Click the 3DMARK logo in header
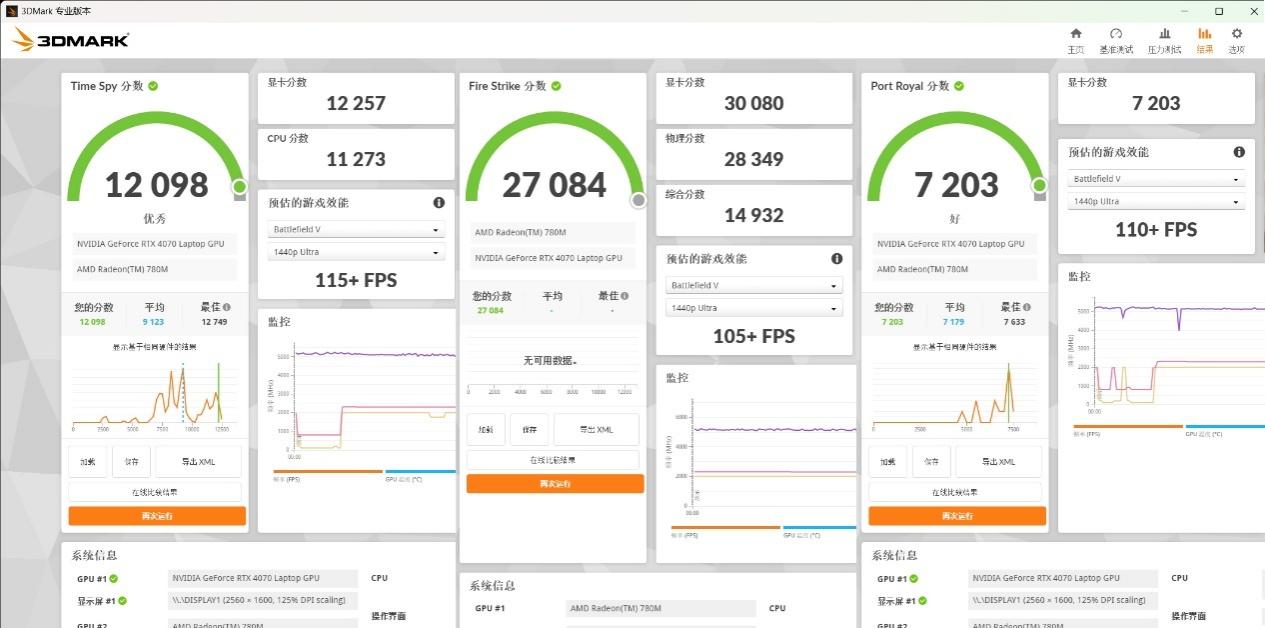The image size is (1265, 628). click(70, 40)
